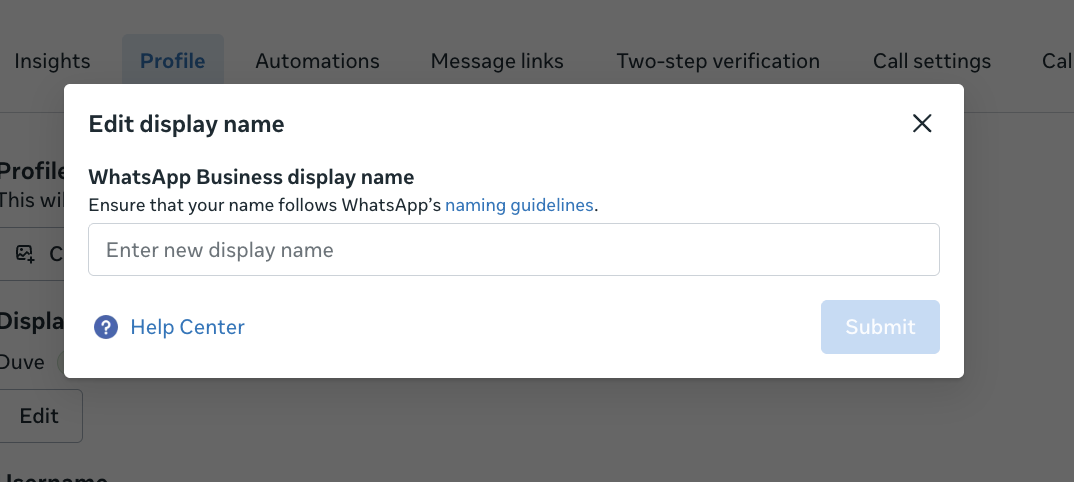Go to the Message links tab
The height and width of the screenshot is (482, 1074).
497,61
